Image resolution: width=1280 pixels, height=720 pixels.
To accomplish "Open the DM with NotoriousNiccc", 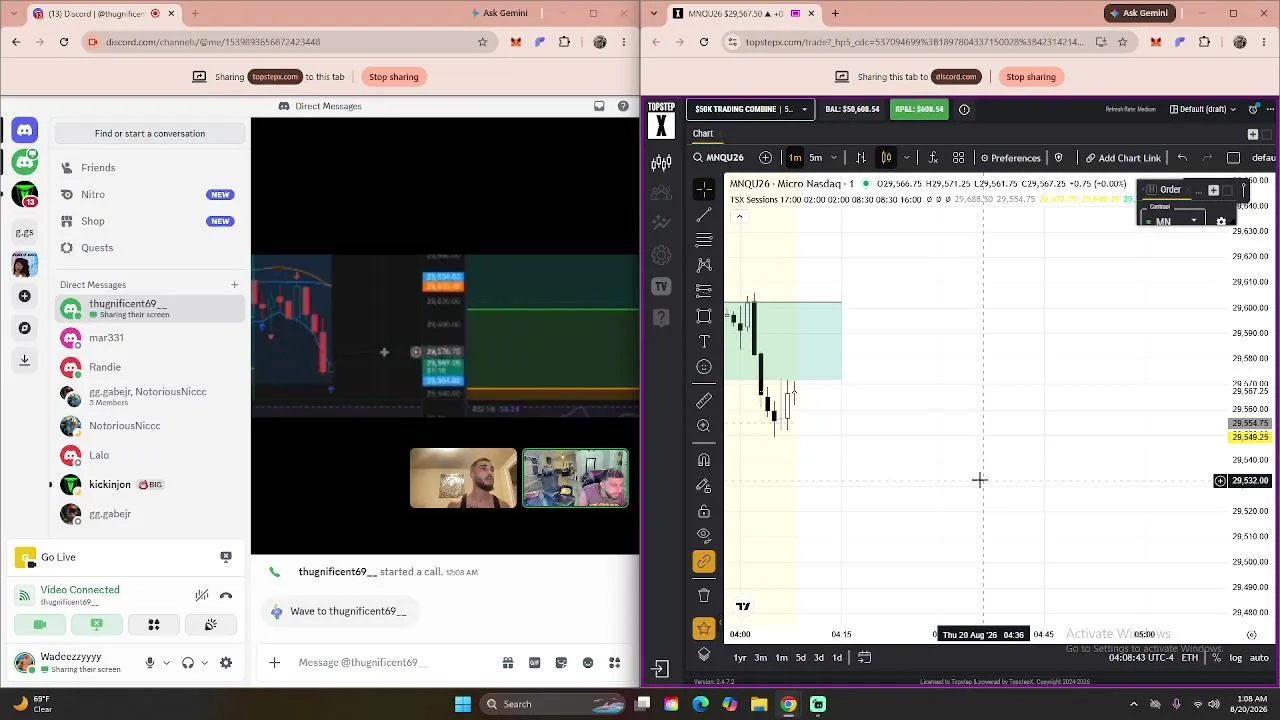I will [150, 426].
